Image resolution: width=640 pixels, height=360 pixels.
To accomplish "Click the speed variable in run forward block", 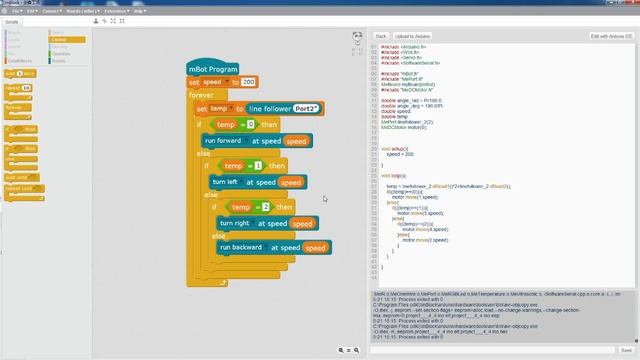I will pos(296,141).
